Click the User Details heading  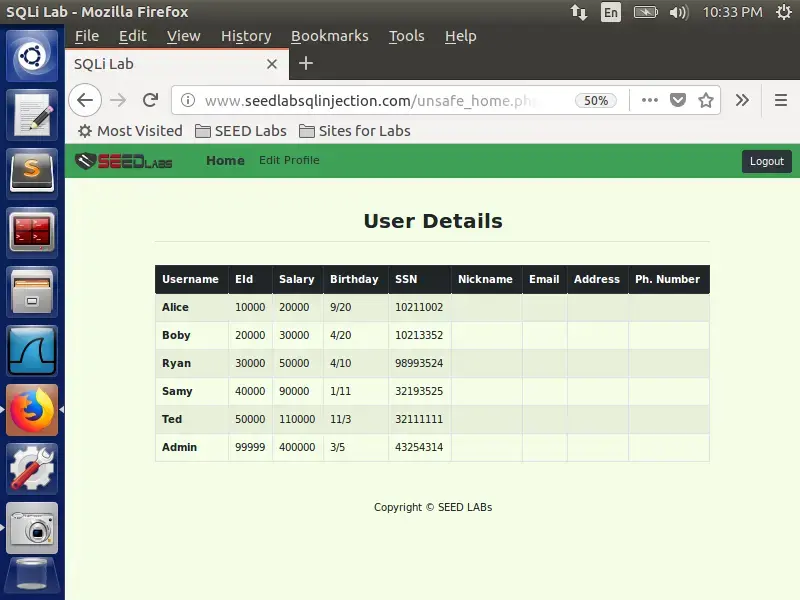point(433,221)
